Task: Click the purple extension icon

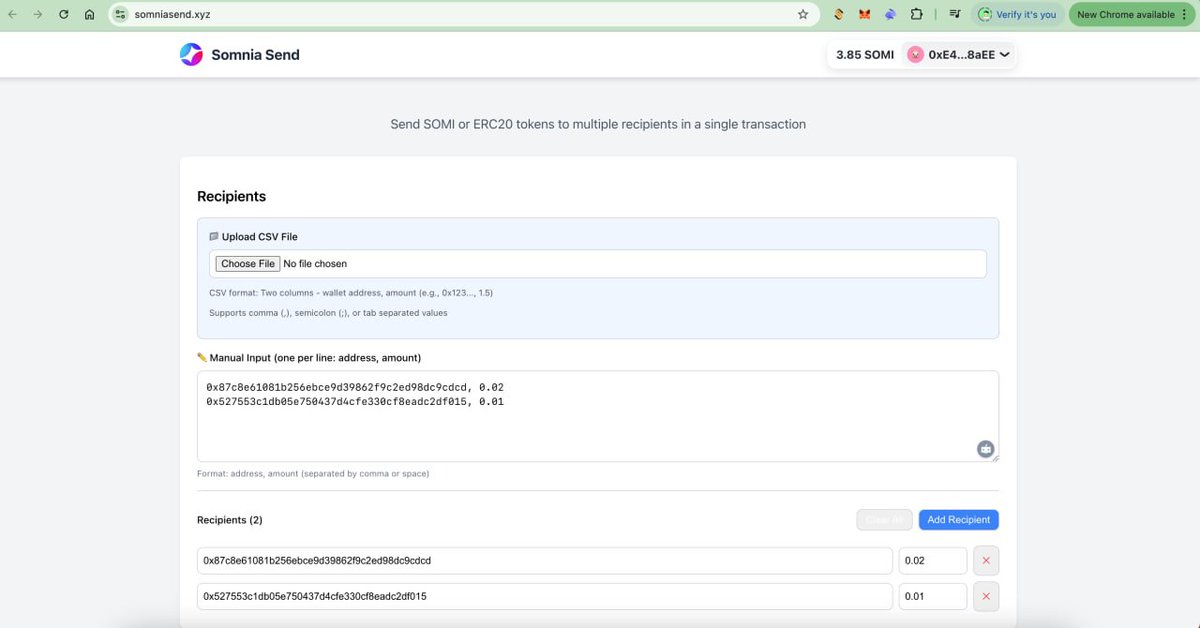Action: [890, 15]
